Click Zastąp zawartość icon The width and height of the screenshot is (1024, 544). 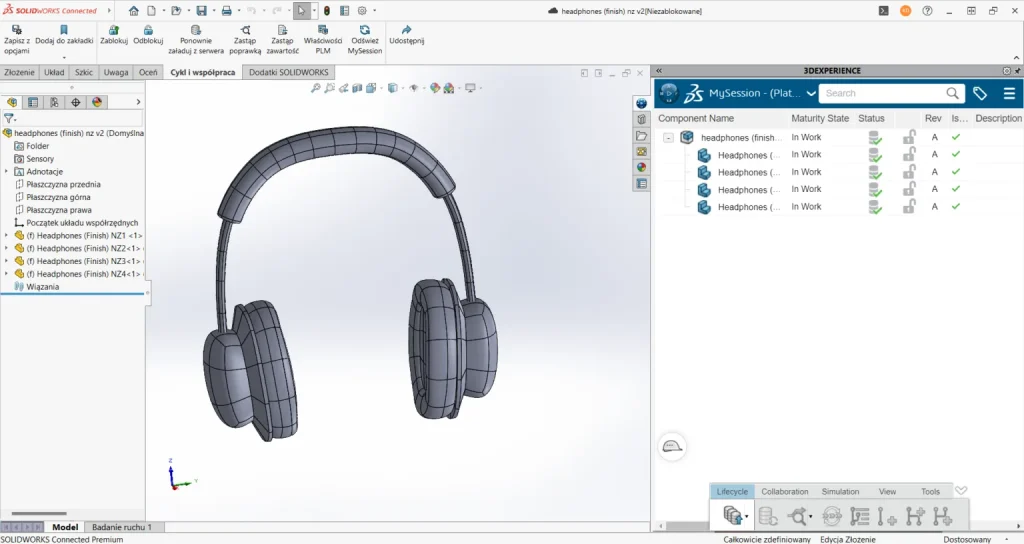coord(282,29)
